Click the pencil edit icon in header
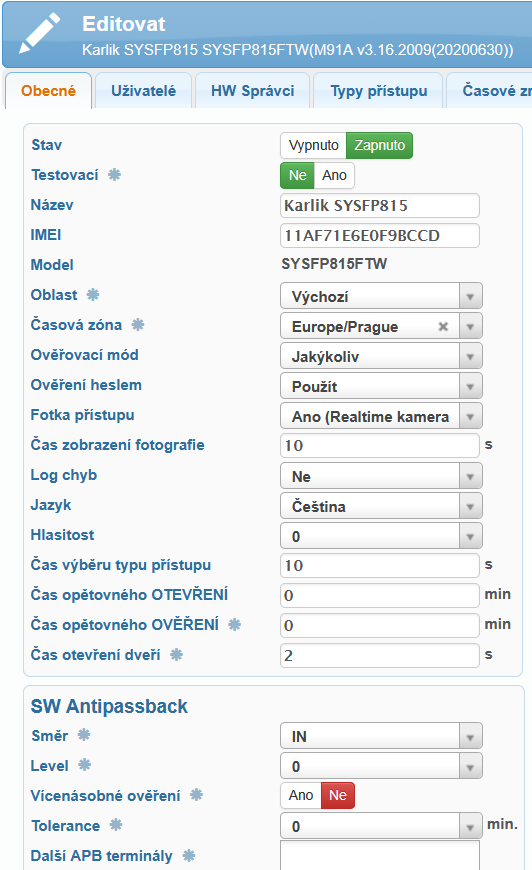The height and width of the screenshot is (870, 532). [x=39, y=33]
